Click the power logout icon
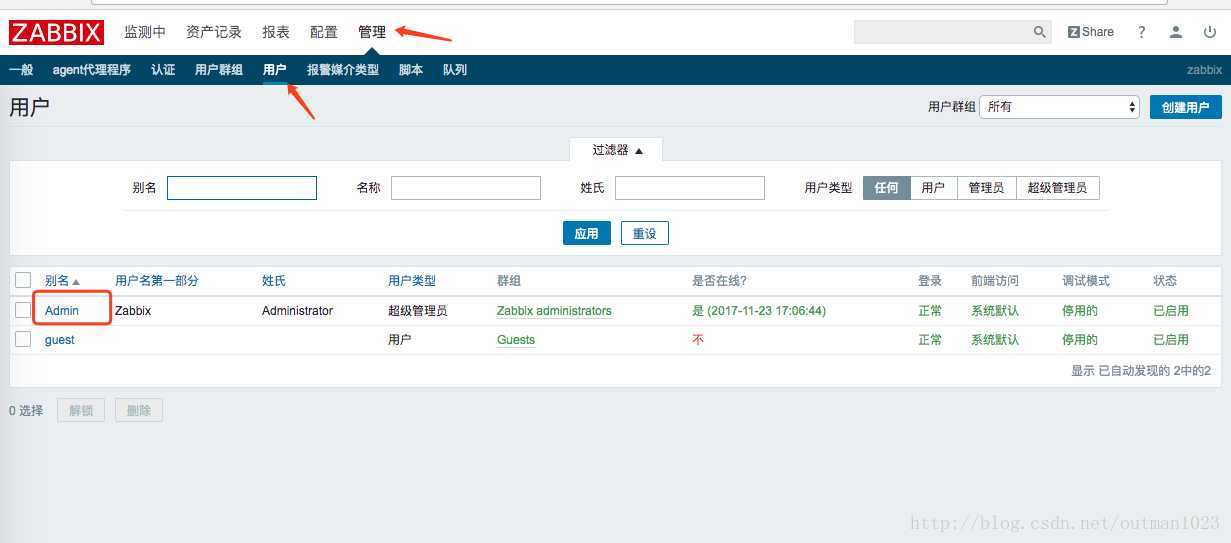 tap(1209, 32)
